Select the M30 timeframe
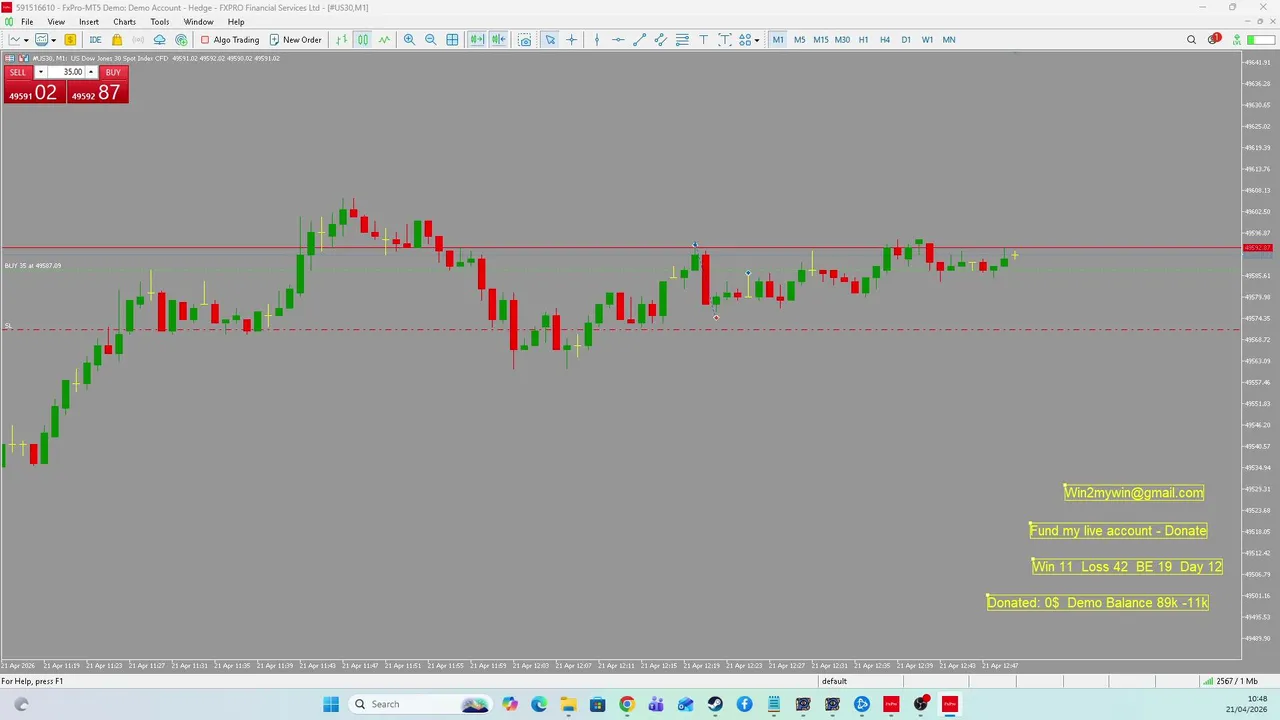 click(x=842, y=40)
